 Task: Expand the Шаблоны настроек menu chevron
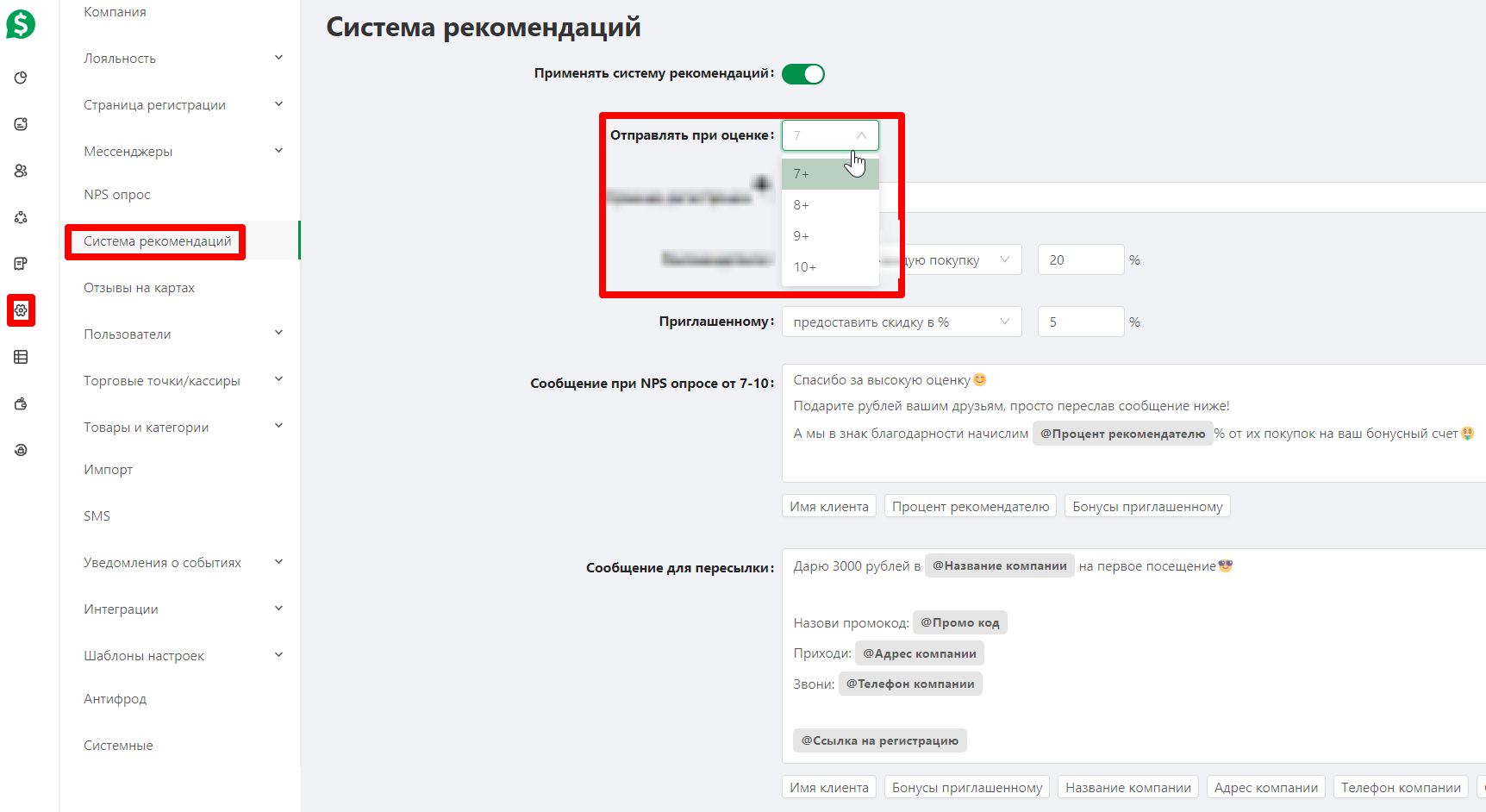278,655
